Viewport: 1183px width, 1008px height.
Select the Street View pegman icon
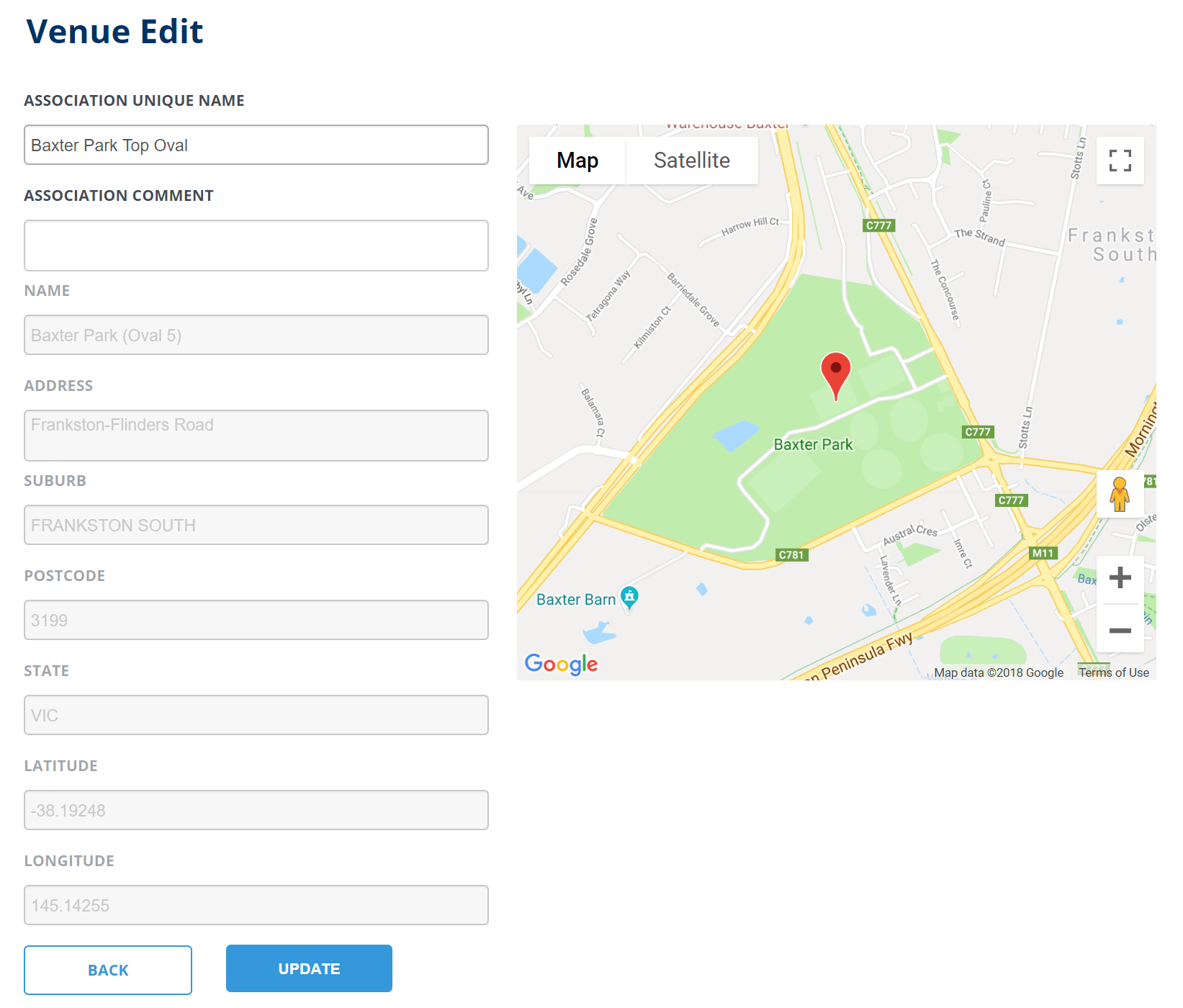pyautogui.click(x=1120, y=494)
